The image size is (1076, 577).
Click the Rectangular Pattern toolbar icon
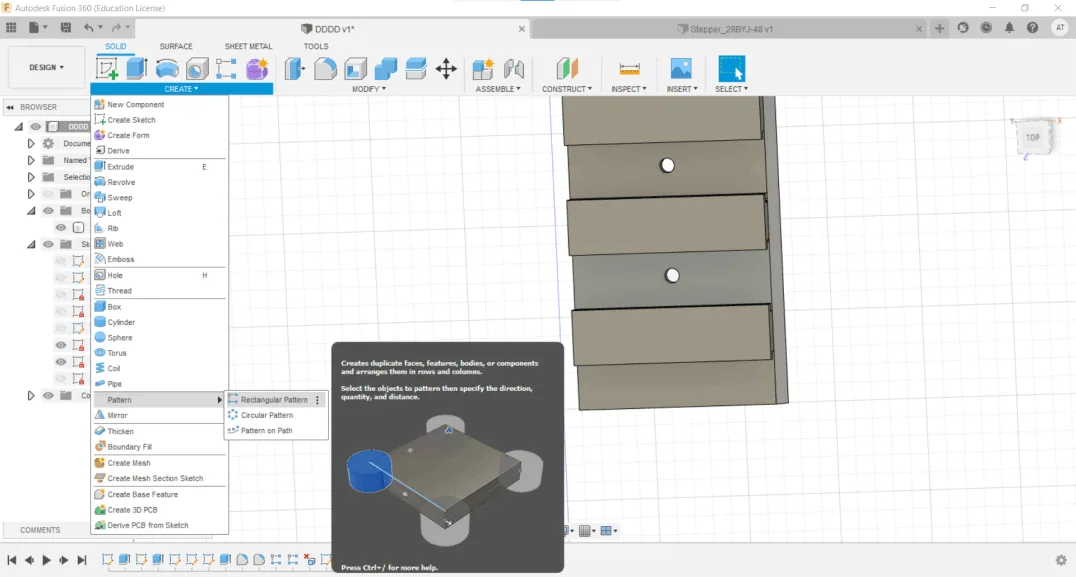pyautogui.click(x=226, y=69)
